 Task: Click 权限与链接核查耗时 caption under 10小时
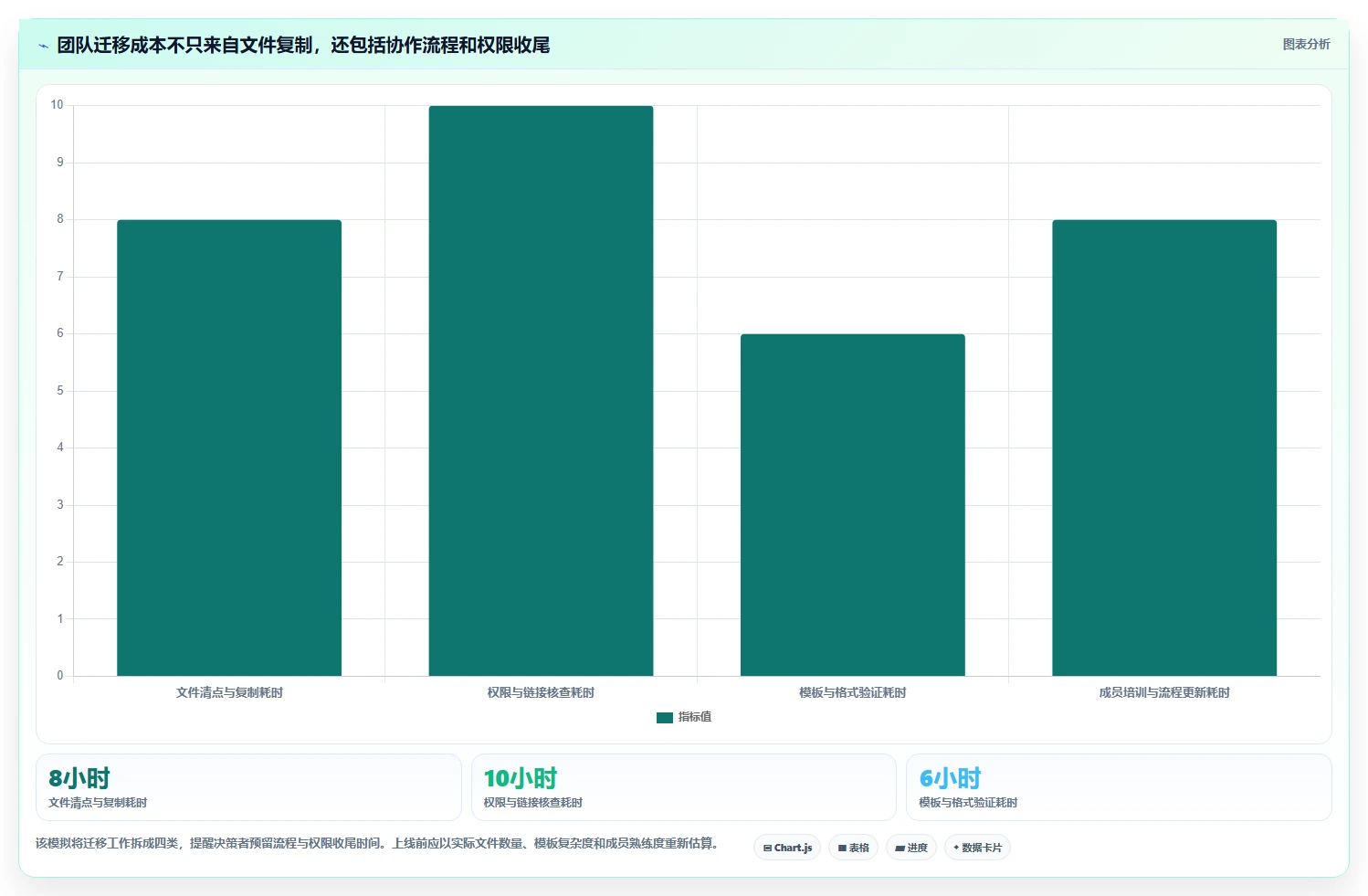coord(533,803)
